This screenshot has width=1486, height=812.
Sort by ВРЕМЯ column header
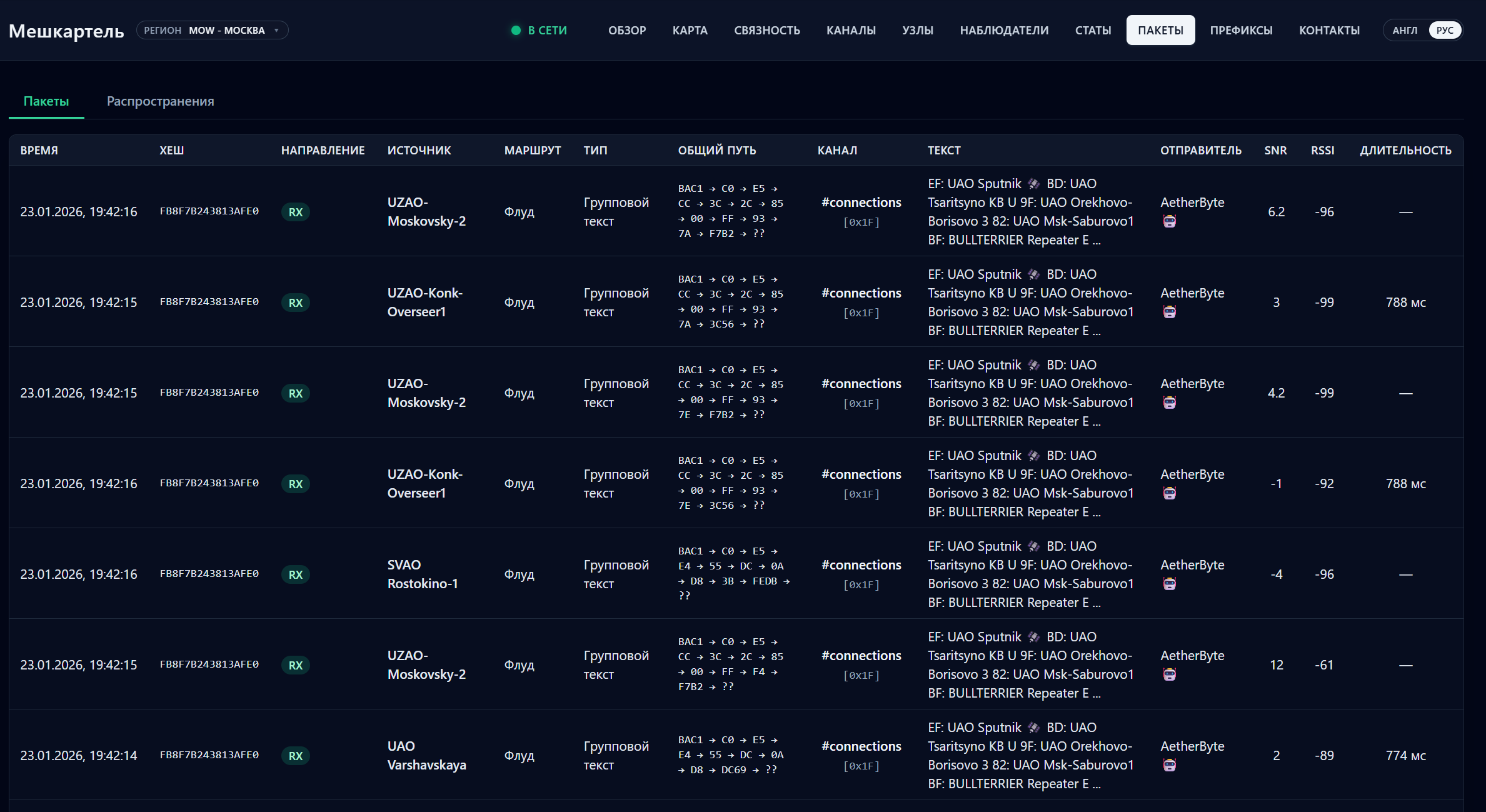pos(39,150)
